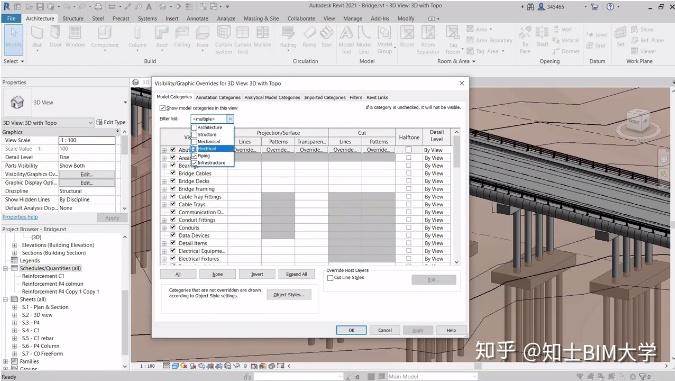
Task: Uncheck Infrastructure in filter list
Action: pyautogui.click(x=194, y=163)
